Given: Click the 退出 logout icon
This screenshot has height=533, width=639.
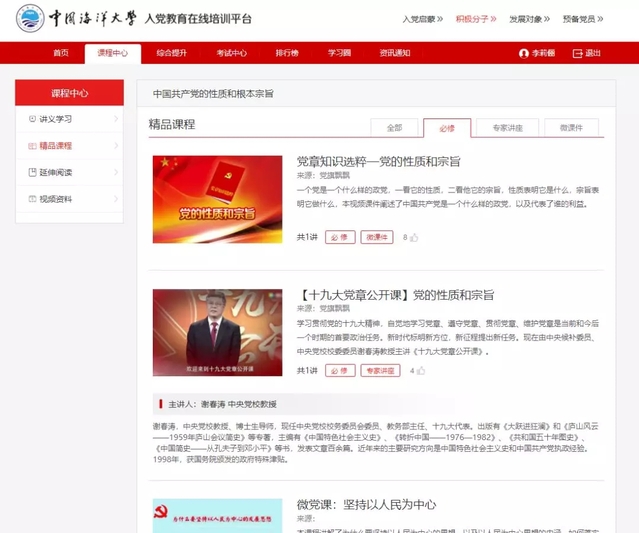Looking at the screenshot, I should pyautogui.click(x=577, y=53).
